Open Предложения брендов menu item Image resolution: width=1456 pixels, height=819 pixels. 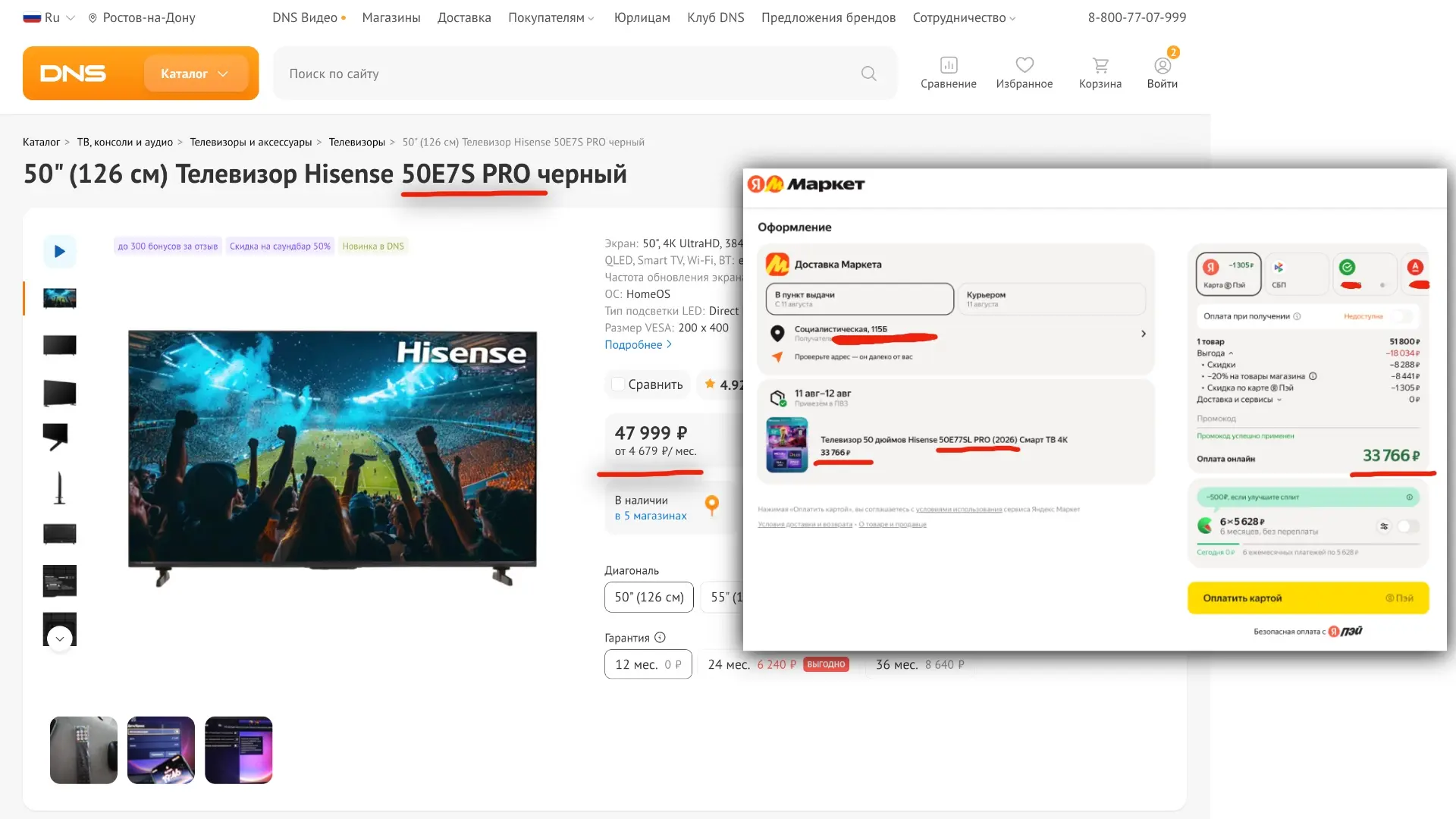828,17
